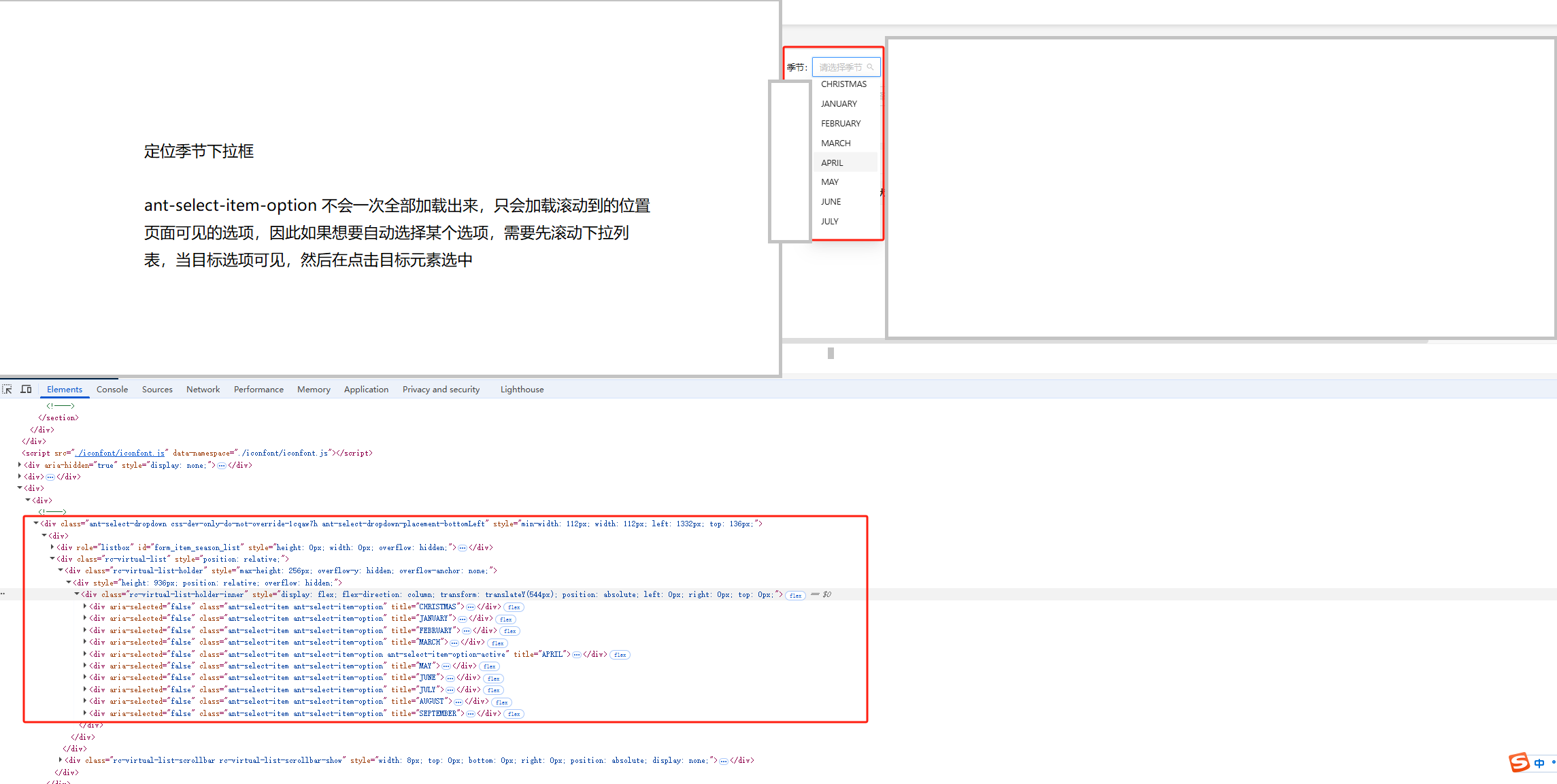
Task: Click the 季节: field label
Action: [797, 67]
